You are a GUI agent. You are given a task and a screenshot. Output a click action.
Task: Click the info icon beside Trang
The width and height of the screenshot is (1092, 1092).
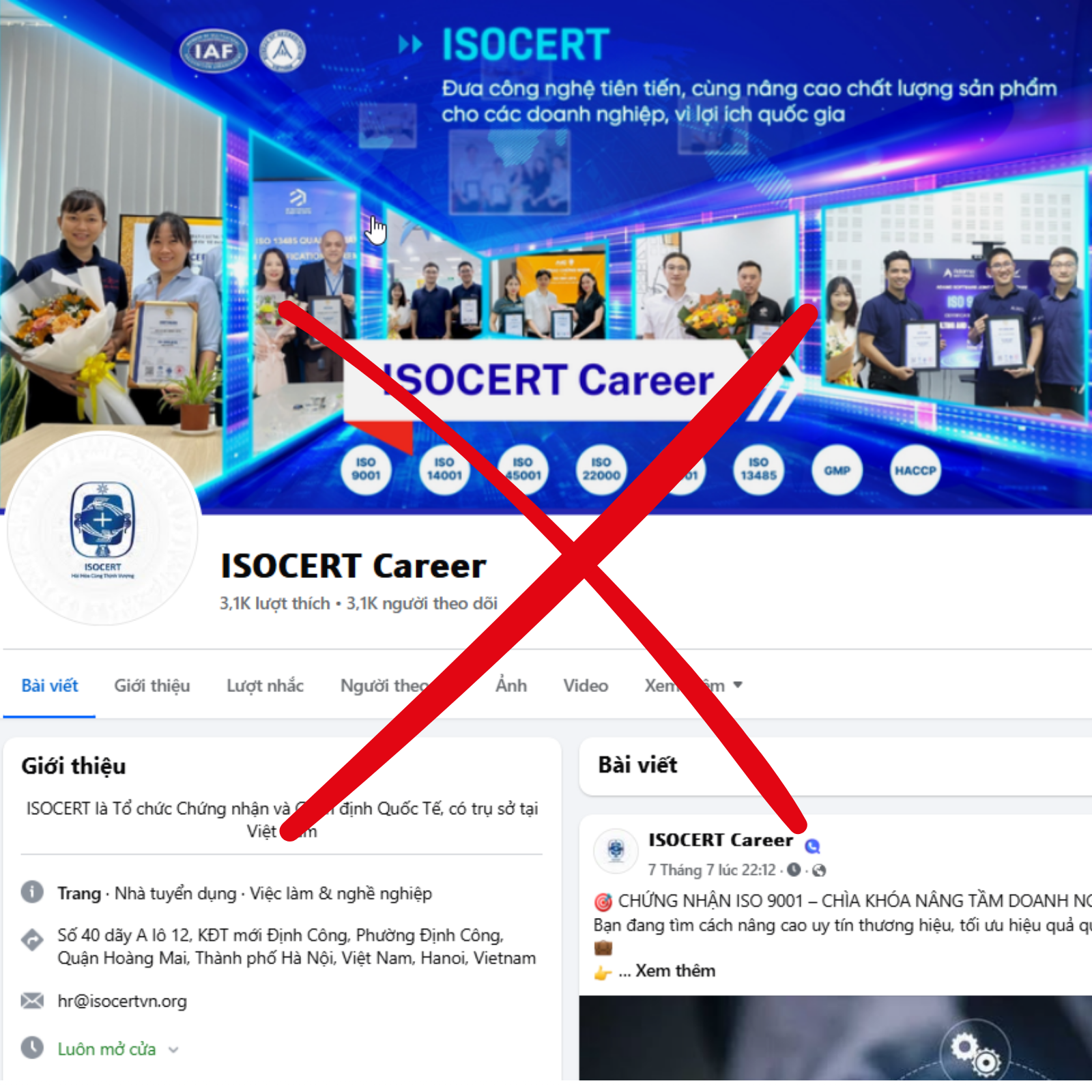tap(32, 891)
